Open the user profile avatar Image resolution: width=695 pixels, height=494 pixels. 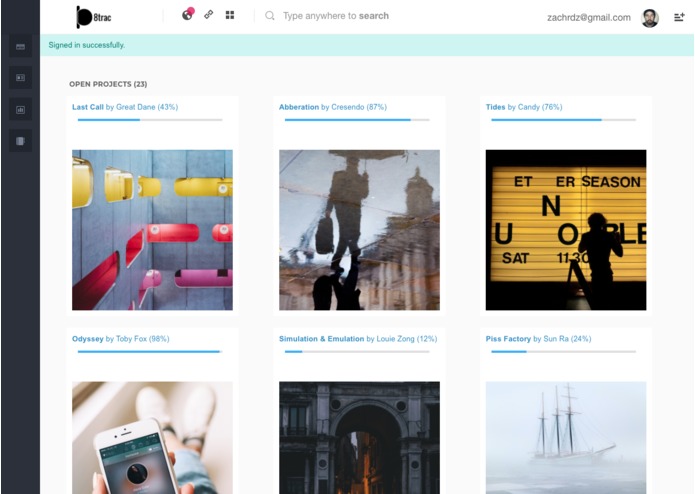[650, 18]
